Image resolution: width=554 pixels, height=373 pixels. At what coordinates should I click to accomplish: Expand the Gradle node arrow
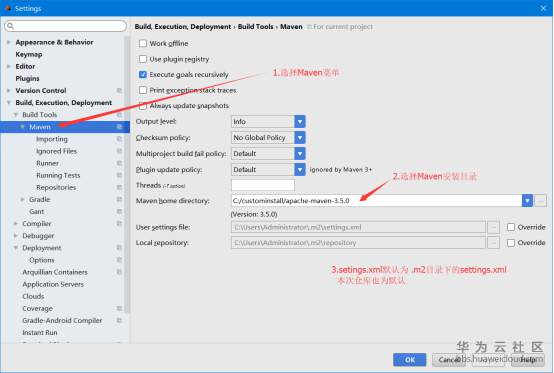coord(23,200)
